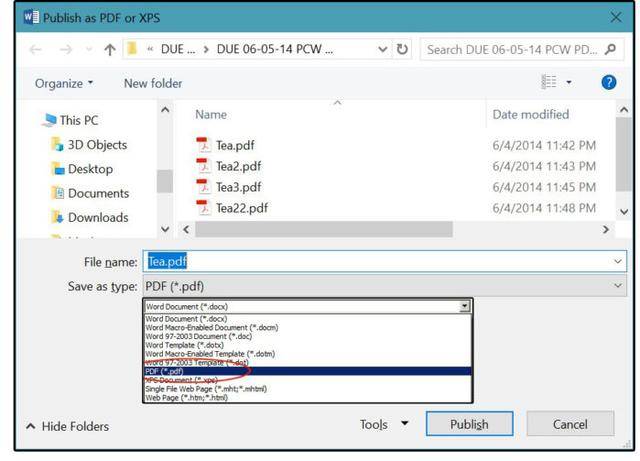Expand the Organize dropdown menu
The width and height of the screenshot is (640, 461).
[x=64, y=83]
